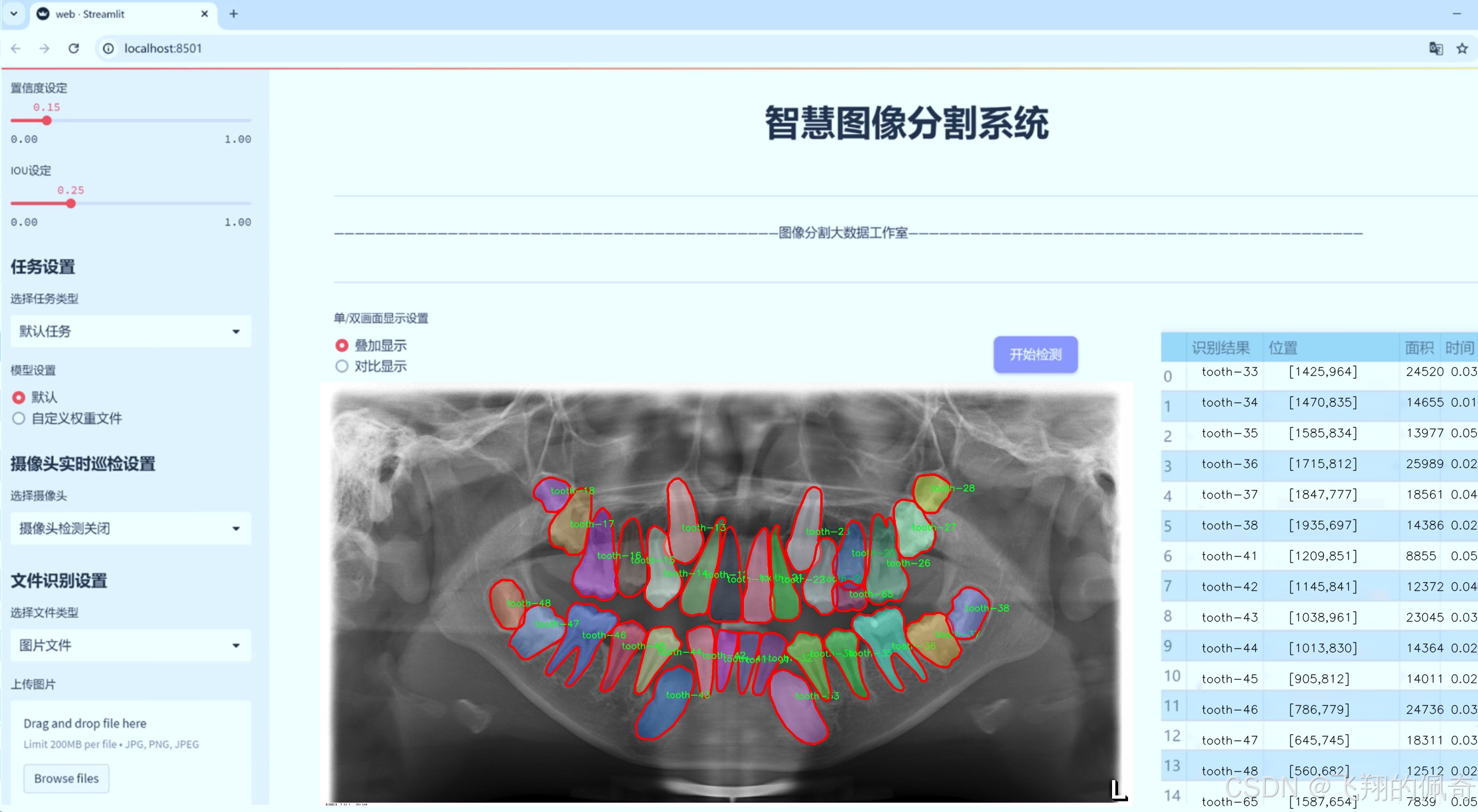Open site information icon in address bar

click(x=108, y=48)
